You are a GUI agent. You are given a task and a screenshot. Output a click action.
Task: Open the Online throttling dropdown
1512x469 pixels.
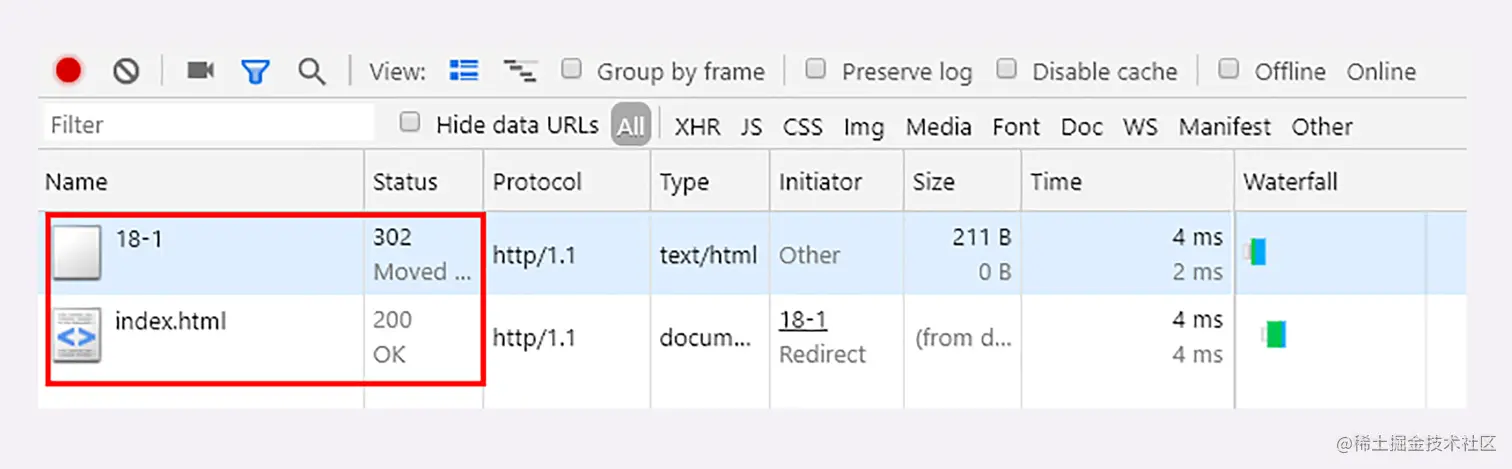coord(1381,72)
